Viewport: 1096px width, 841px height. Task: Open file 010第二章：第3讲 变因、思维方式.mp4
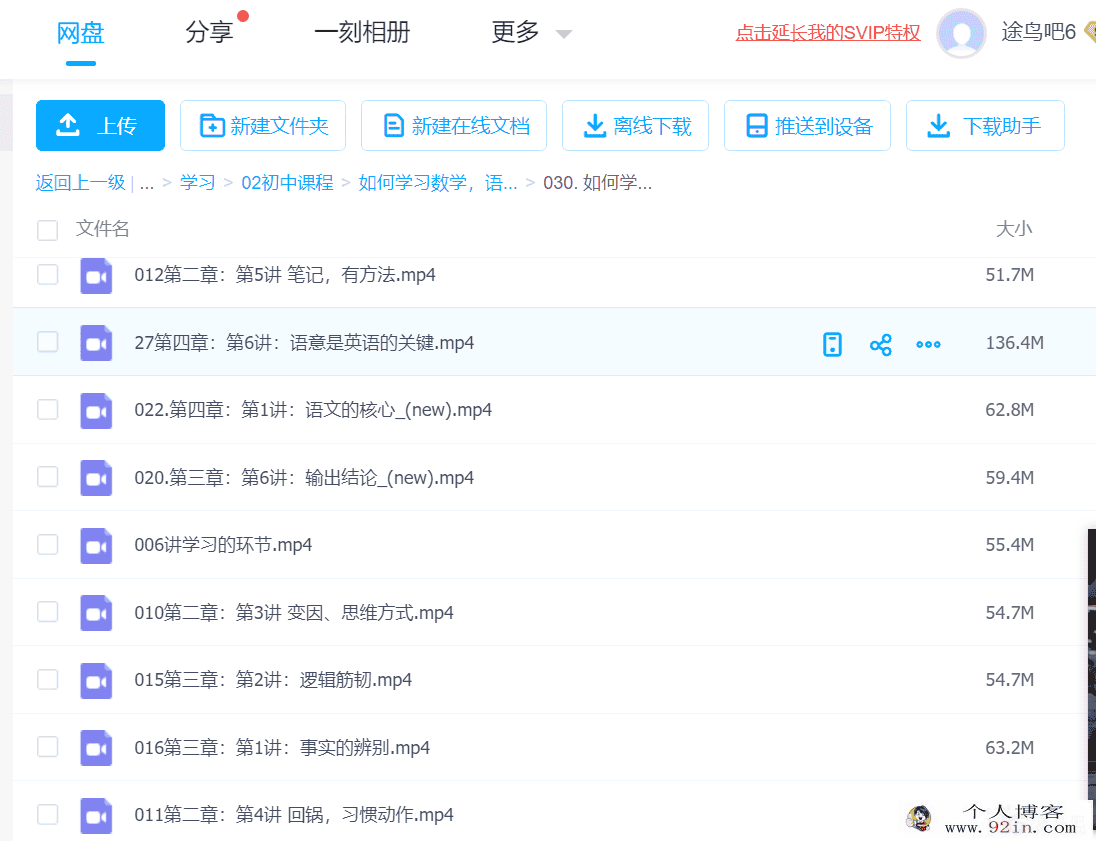(x=294, y=613)
